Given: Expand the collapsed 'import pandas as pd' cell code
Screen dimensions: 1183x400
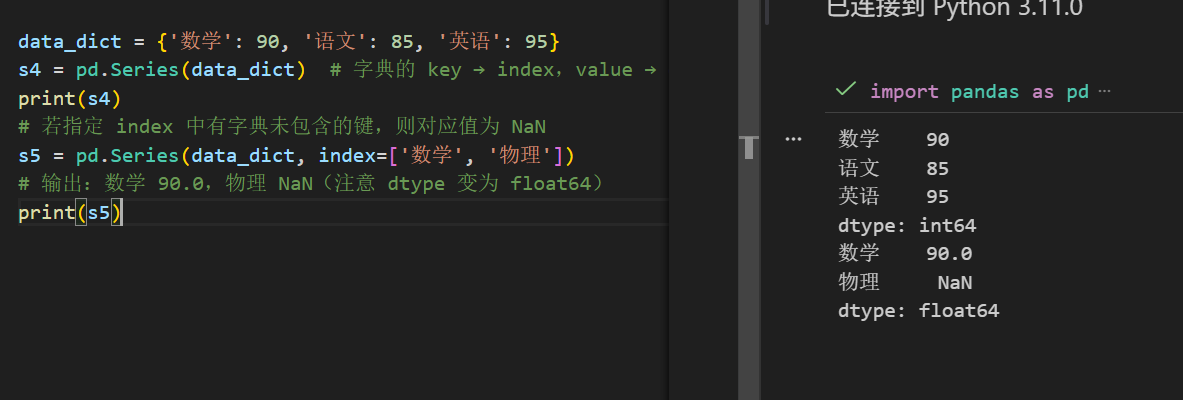Looking at the screenshot, I should pos(979,92).
